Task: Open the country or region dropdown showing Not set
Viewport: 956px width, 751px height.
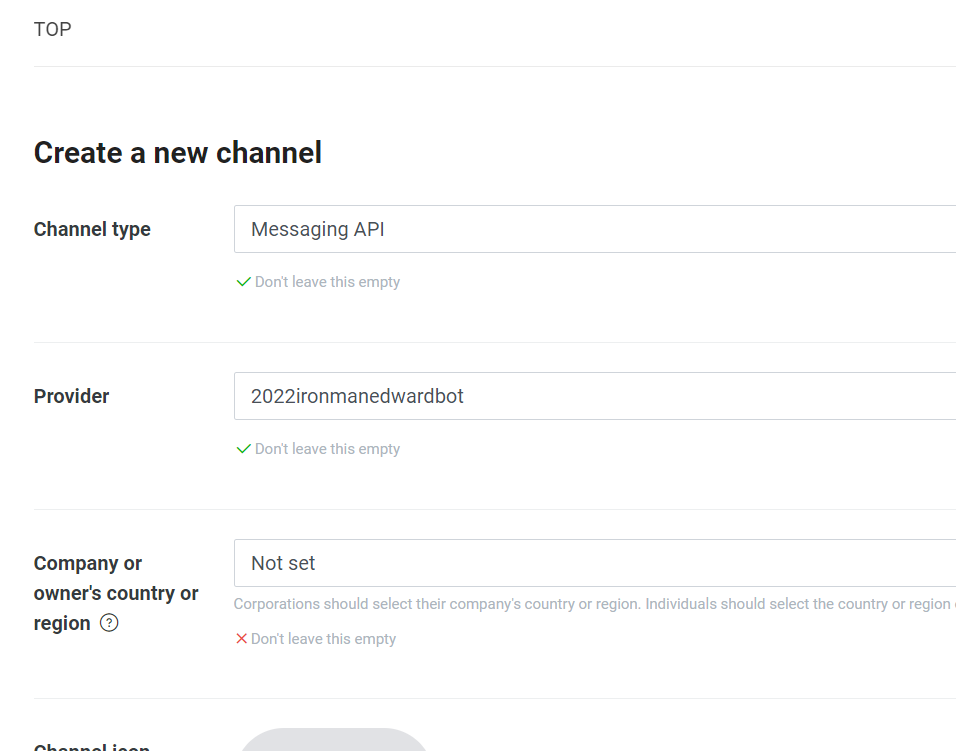Action: click(x=595, y=563)
